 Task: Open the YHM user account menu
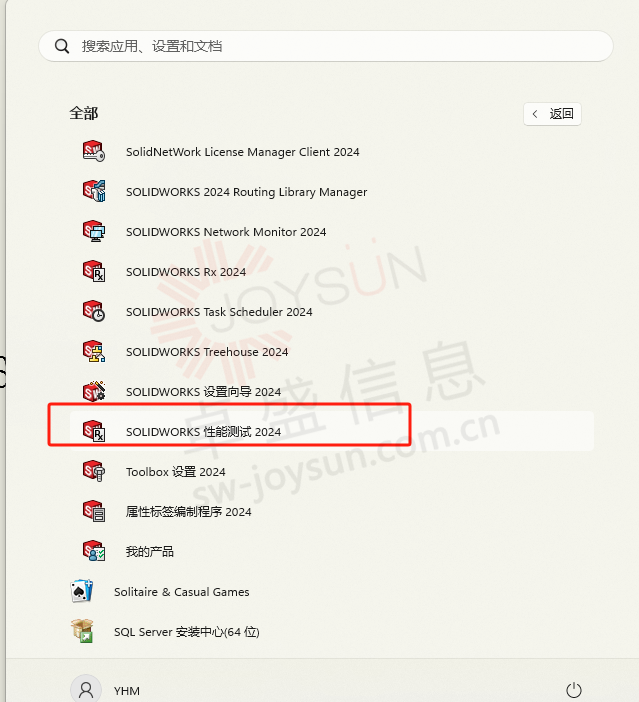(x=106, y=690)
